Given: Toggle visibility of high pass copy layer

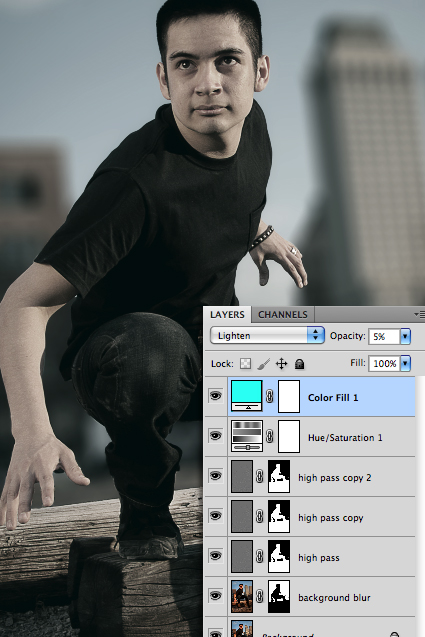Looking at the screenshot, I should tap(215, 516).
